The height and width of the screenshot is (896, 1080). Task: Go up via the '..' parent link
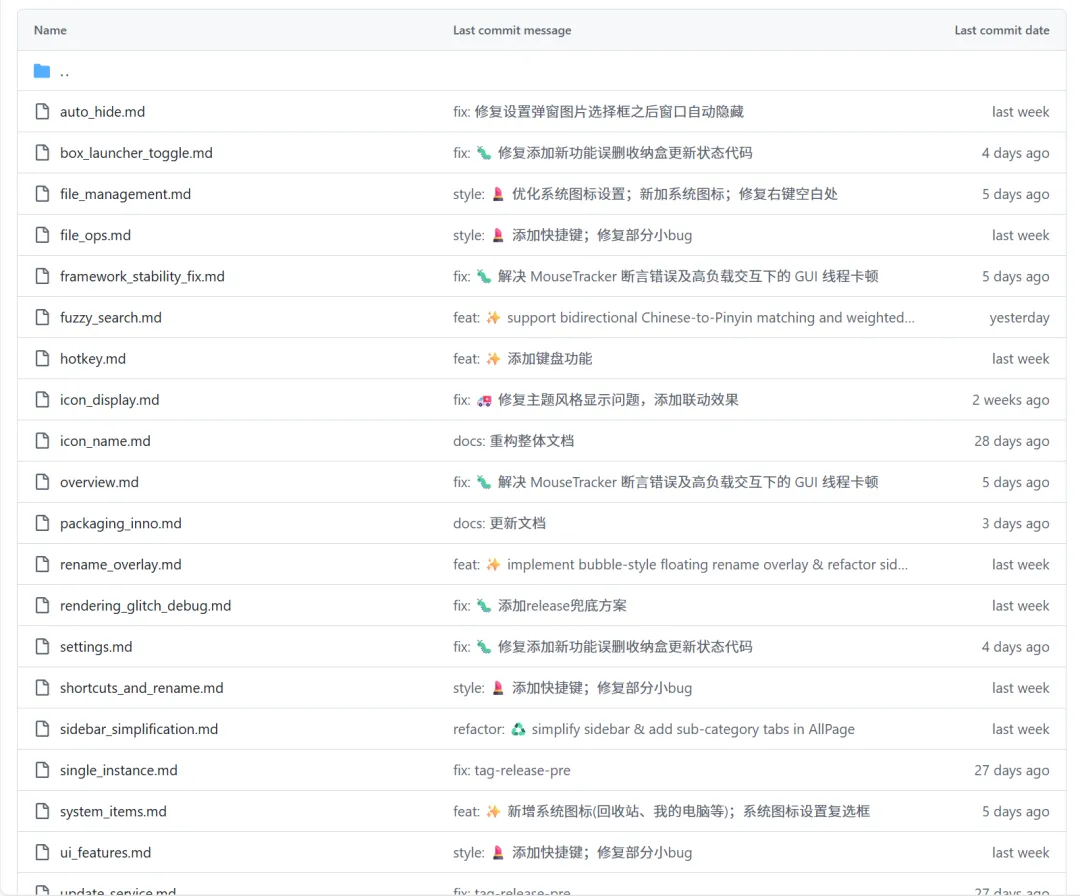(x=64, y=72)
